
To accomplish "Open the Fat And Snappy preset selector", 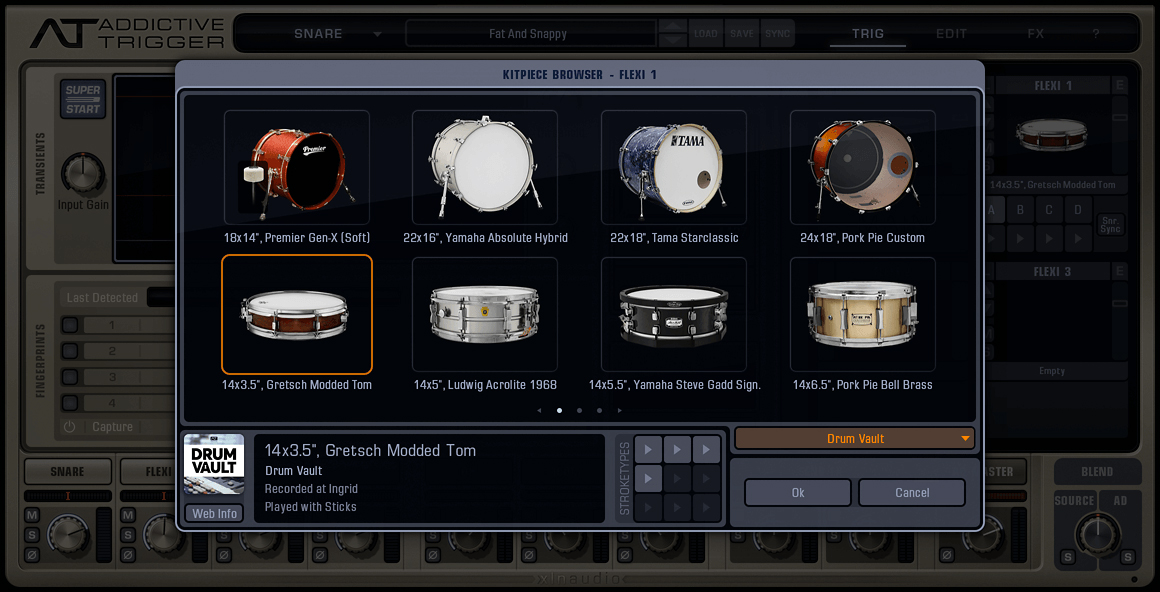I will click(530, 32).
